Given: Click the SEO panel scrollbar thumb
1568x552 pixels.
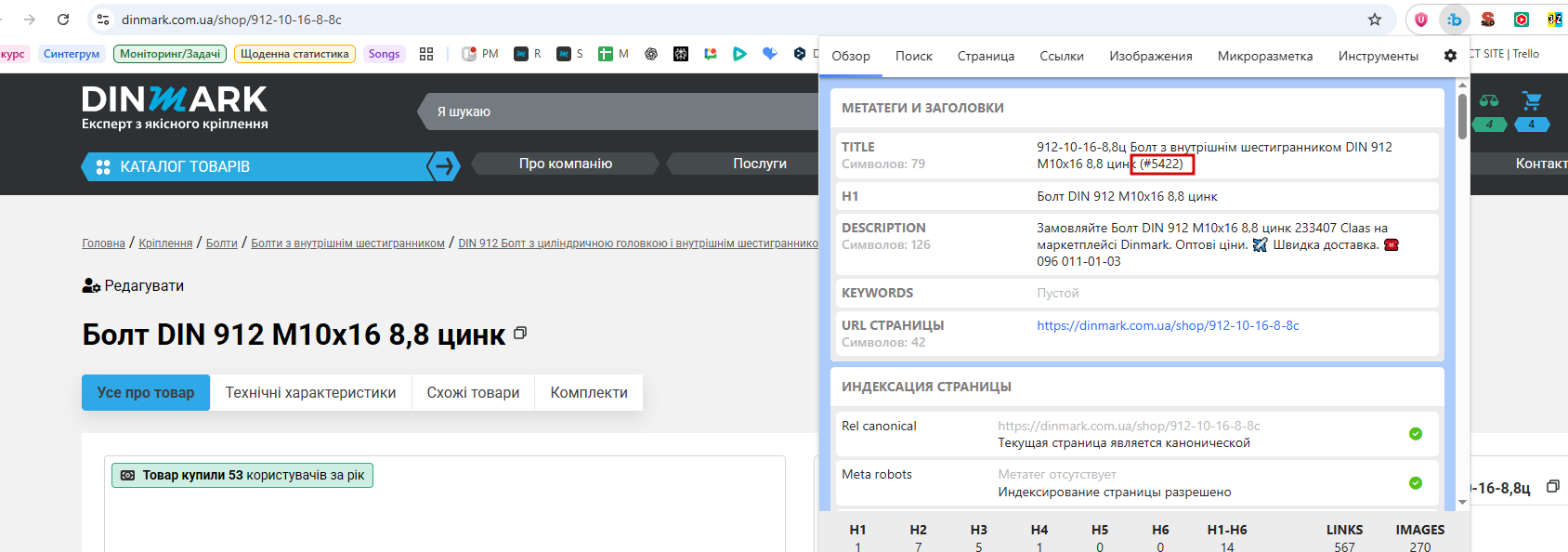Looking at the screenshot, I should point(1462,116).
